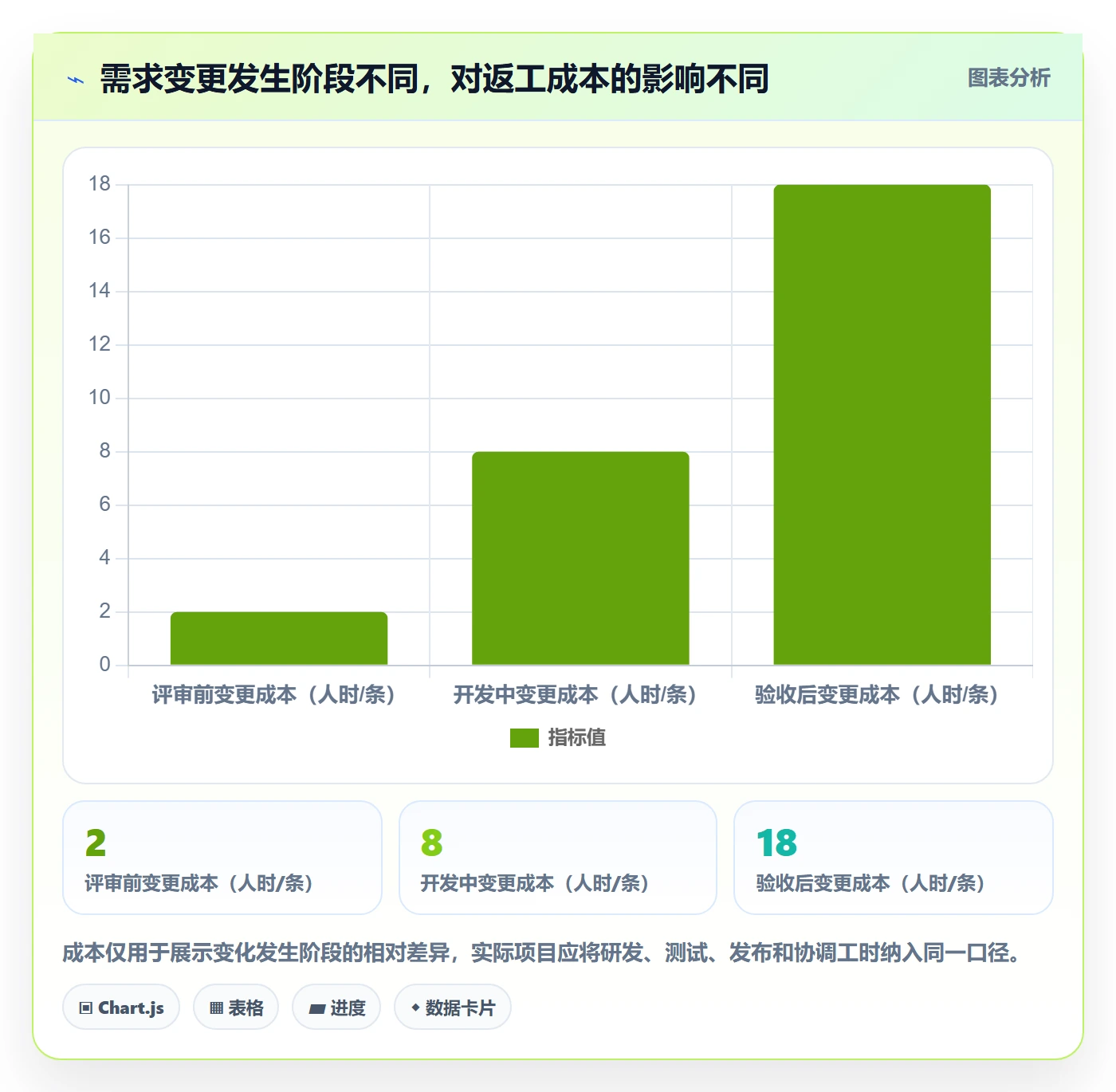Click the 开发中变更成本 x-axis label

point(576,695)
